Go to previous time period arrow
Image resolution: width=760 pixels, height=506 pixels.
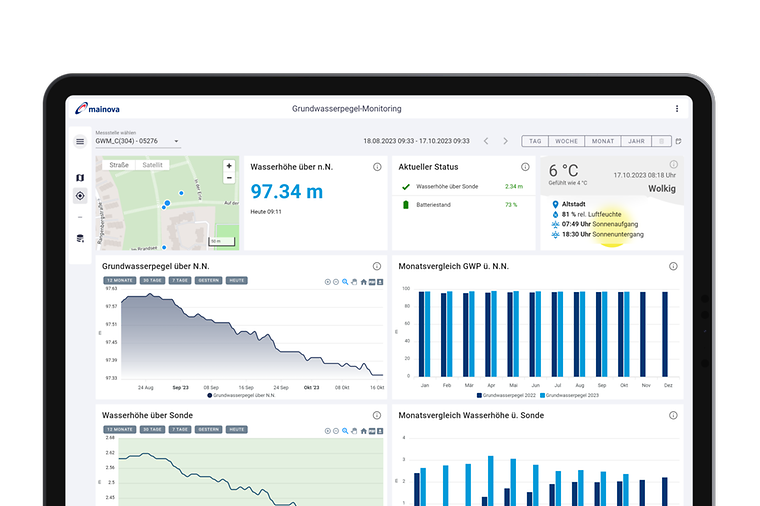point(486,141)
